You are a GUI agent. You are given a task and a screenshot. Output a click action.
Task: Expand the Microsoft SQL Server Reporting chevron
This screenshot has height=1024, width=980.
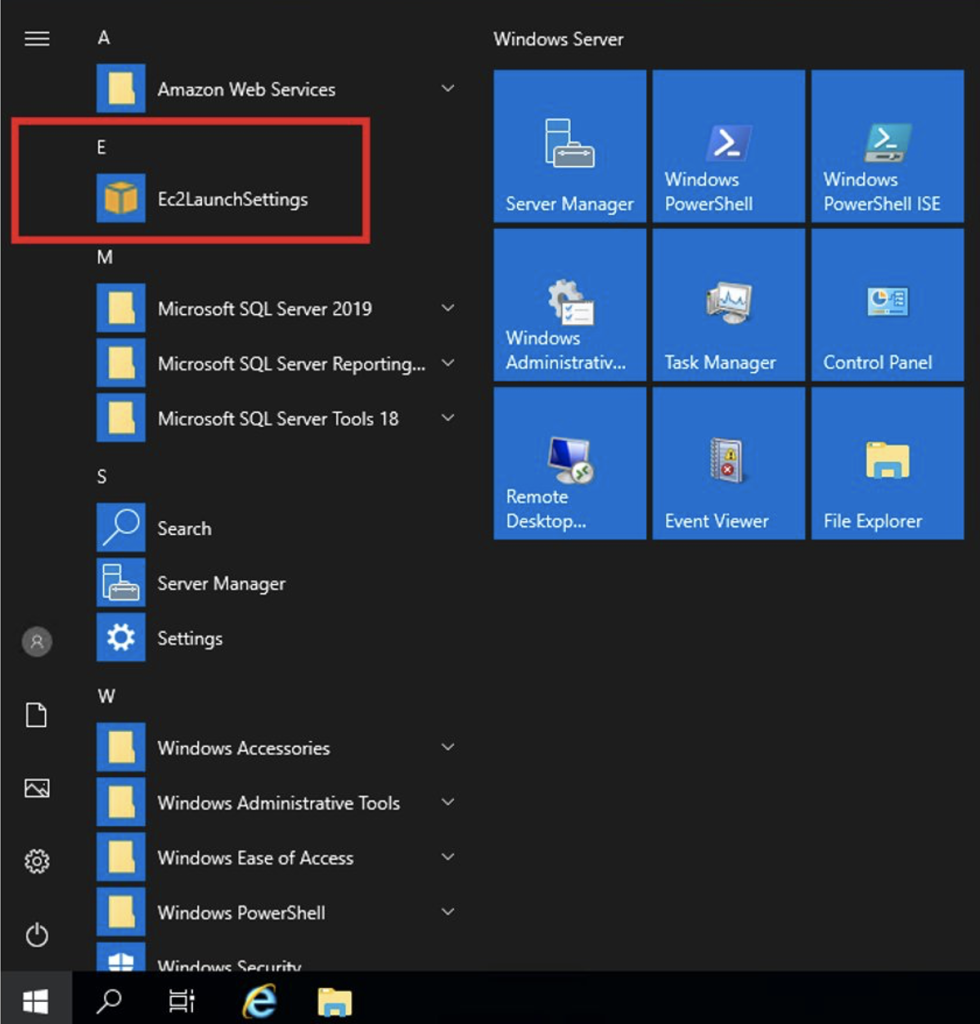[x=448, y=362]
